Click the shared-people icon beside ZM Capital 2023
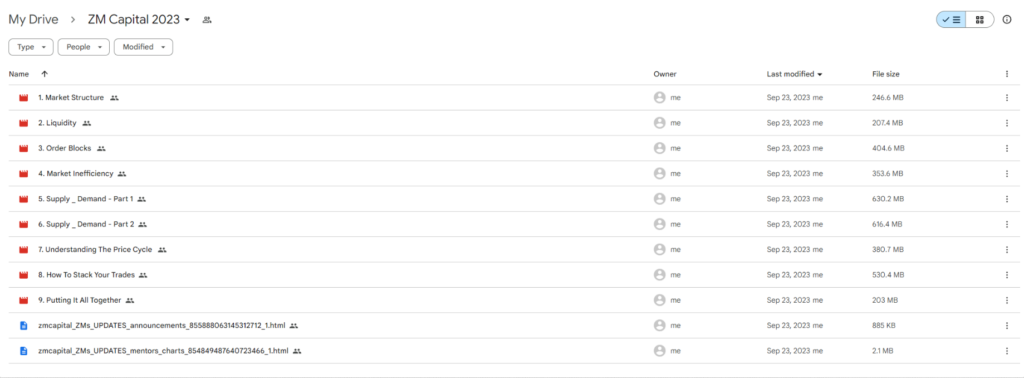This screenshot has height=378, width=1024. pyautogui.click(x=207, y=20)
